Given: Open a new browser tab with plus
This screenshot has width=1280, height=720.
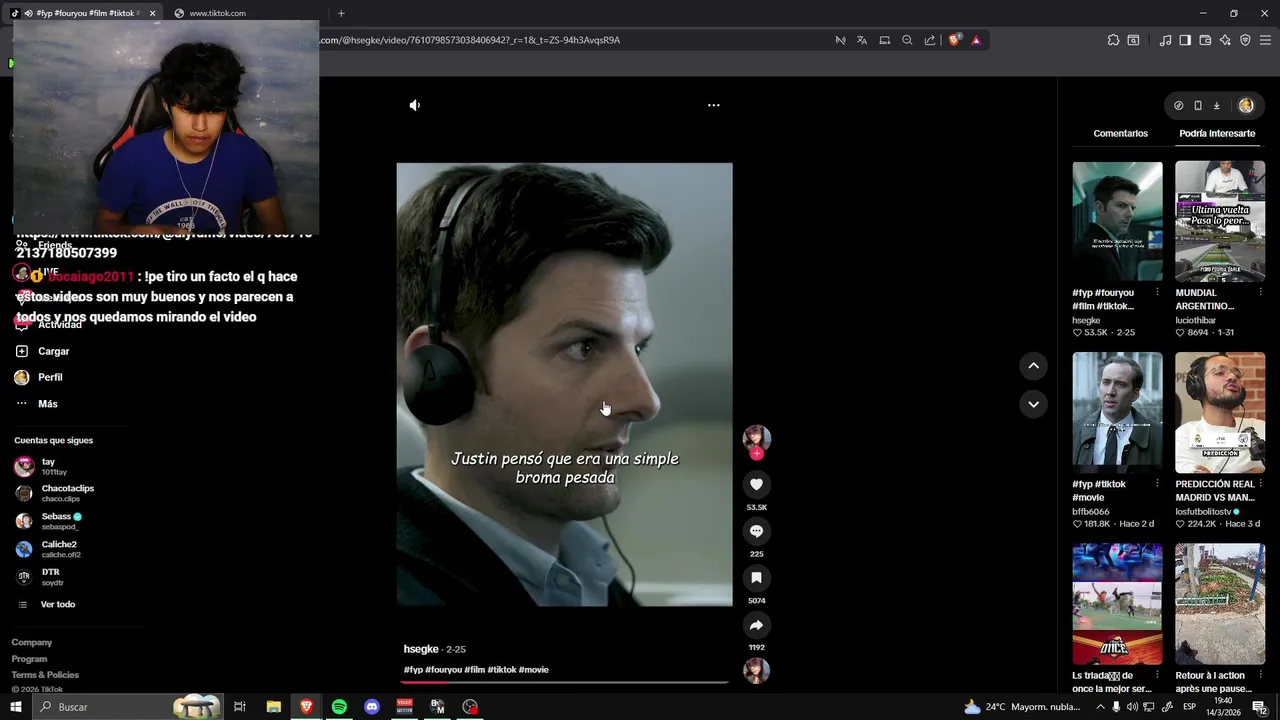Looking at the screenshot, I should (x=341, y=13).
